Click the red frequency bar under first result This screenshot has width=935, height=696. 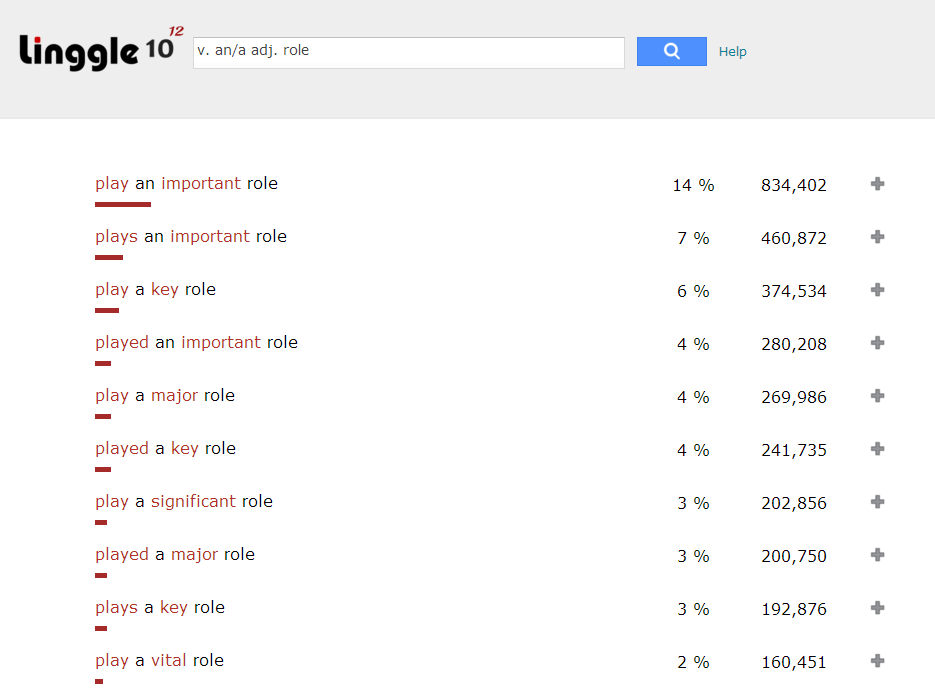[122, 204]
